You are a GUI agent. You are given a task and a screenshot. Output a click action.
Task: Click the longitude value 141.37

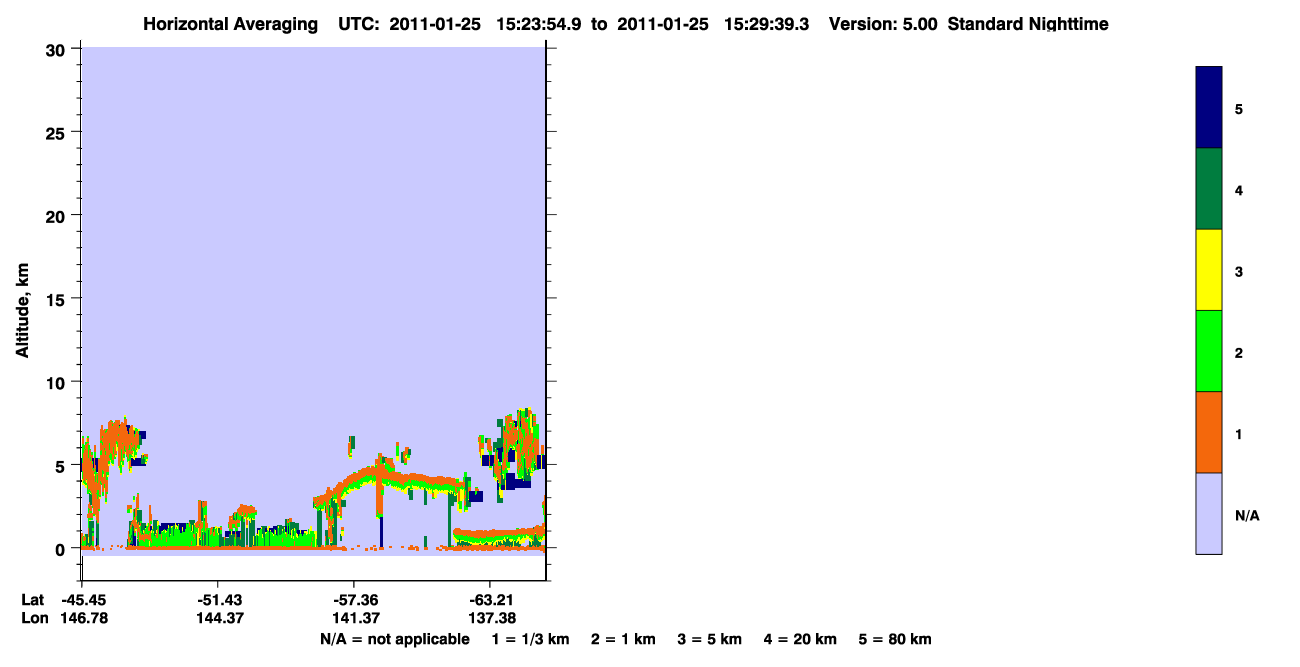[x=356, y=618]
